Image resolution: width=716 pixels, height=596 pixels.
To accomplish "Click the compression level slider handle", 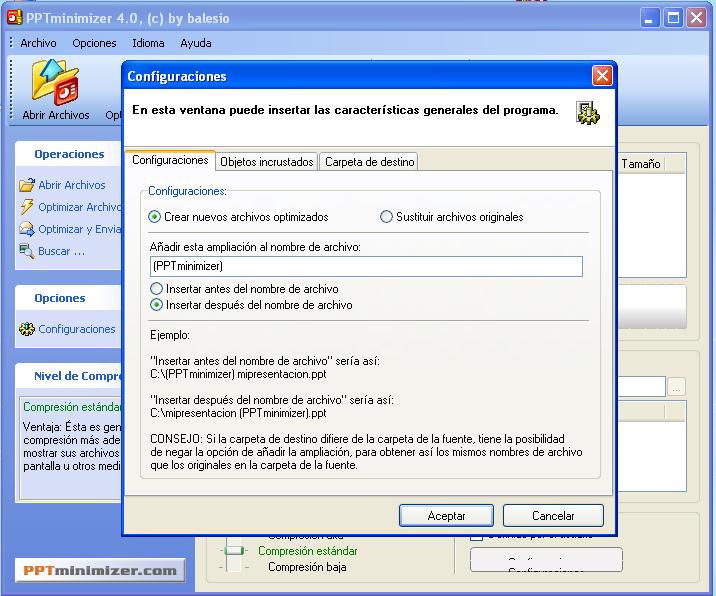I will click(234, 551).
